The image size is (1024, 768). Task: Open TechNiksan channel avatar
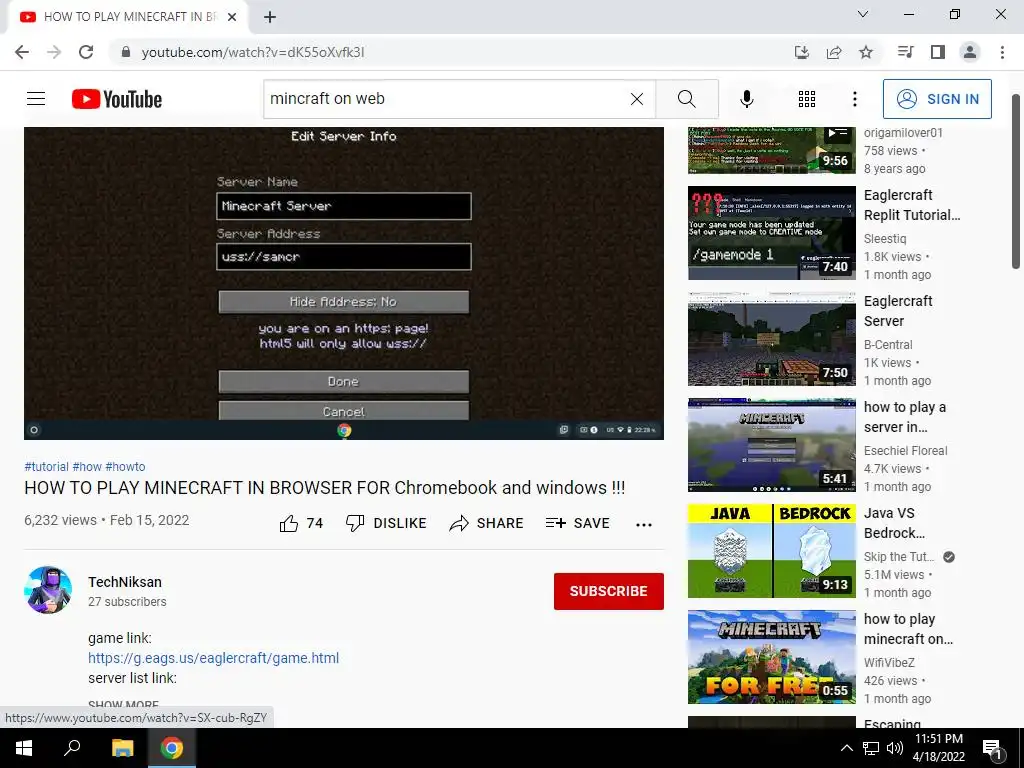tap(48, 590)
